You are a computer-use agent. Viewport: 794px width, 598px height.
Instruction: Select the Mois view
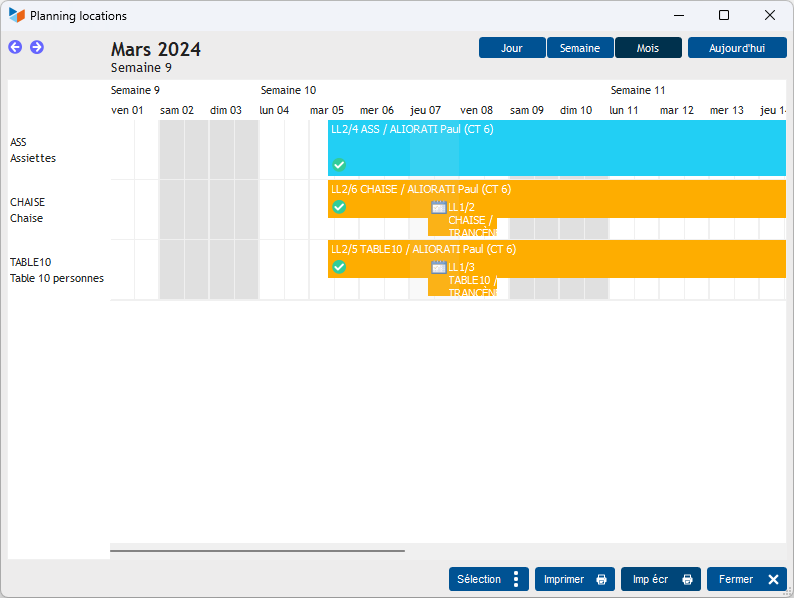coord(648,48)
